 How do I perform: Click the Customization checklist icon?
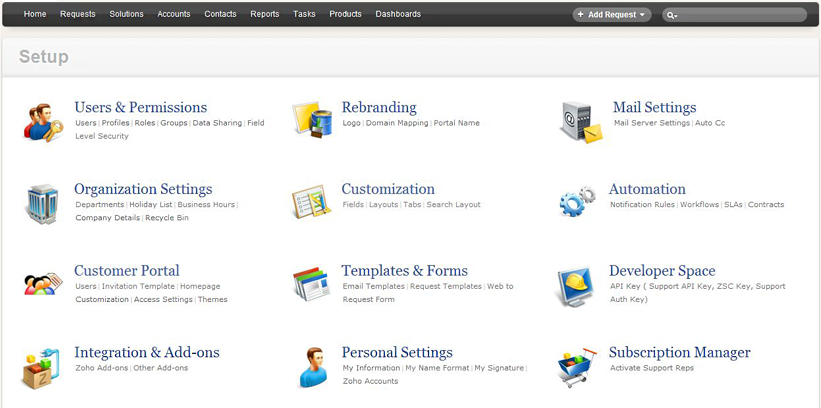pos(311,202)
